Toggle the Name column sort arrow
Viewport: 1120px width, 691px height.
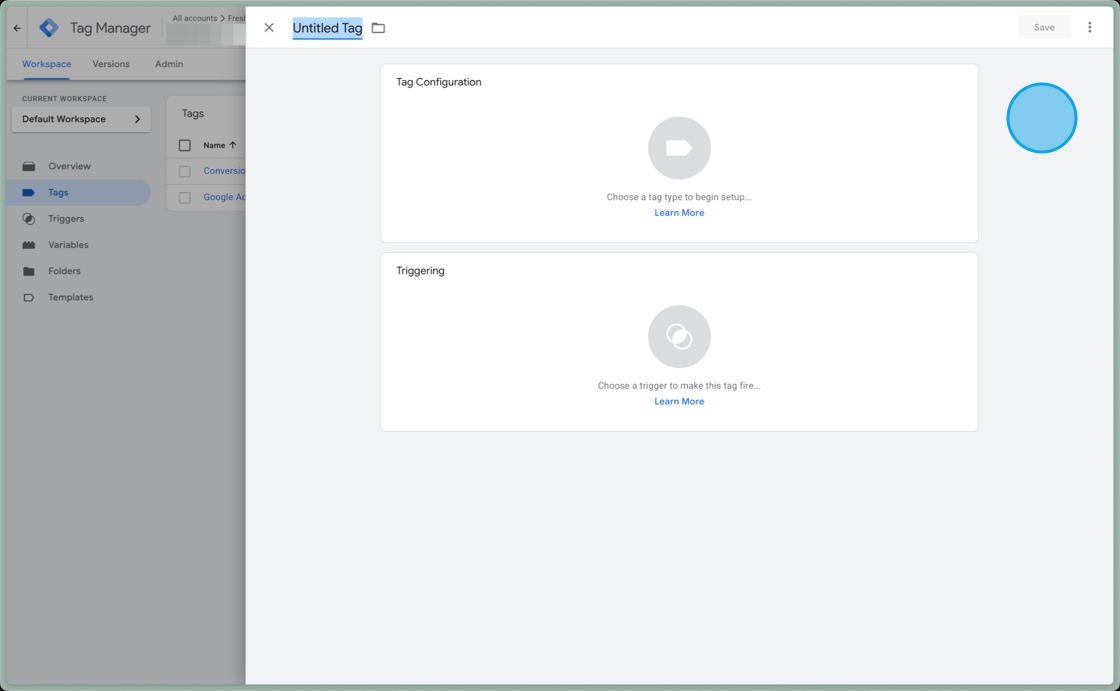[231, 144]
